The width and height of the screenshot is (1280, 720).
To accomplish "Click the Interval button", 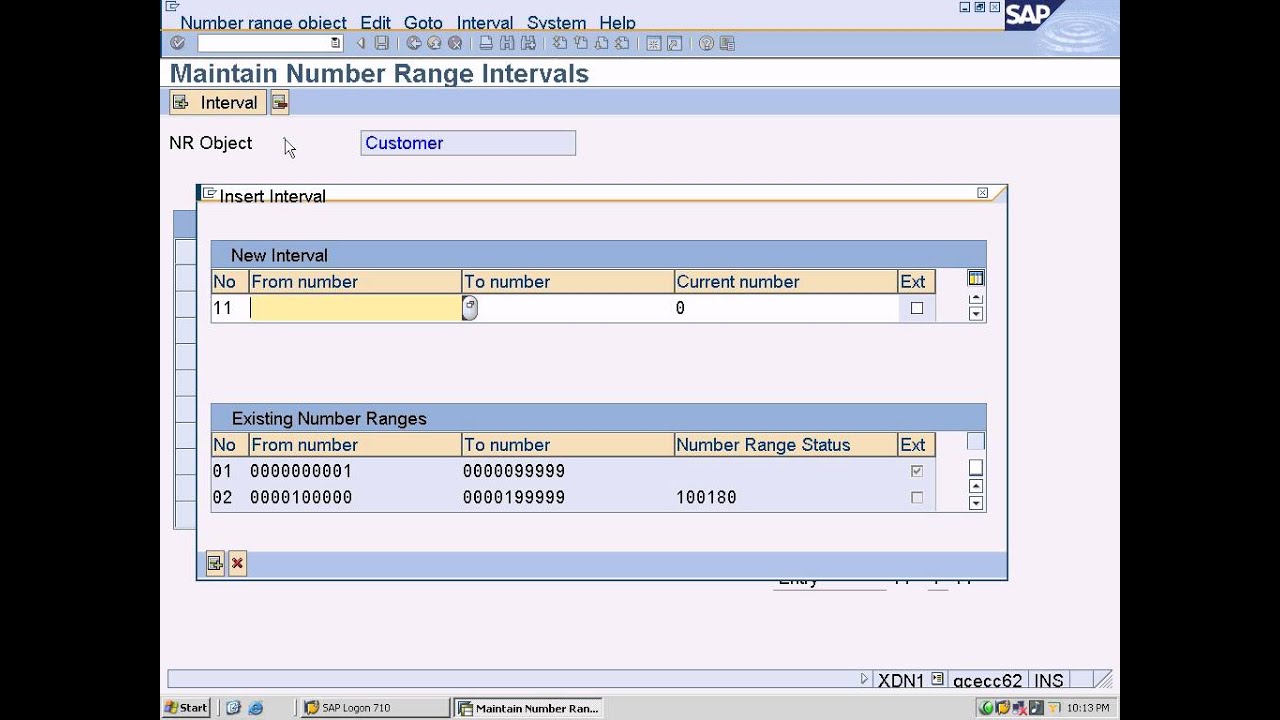I will click(217, 102).
